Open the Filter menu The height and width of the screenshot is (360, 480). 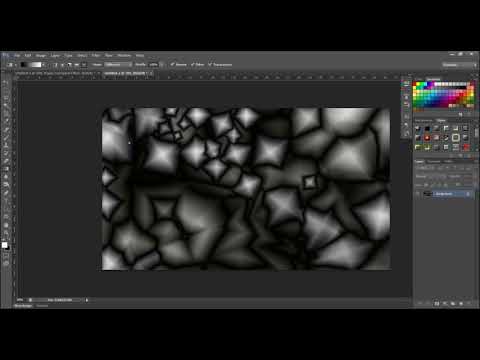point(96,55)
